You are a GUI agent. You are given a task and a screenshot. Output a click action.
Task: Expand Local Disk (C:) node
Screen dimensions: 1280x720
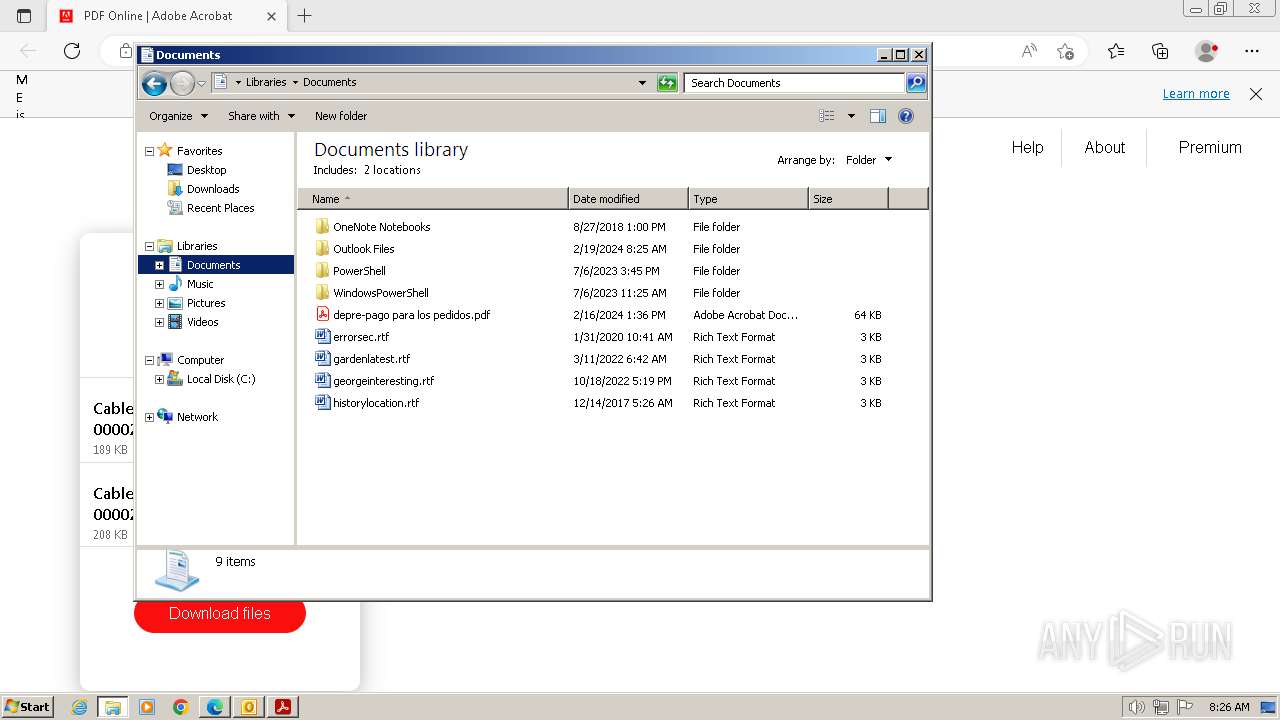tap(159, 379)
